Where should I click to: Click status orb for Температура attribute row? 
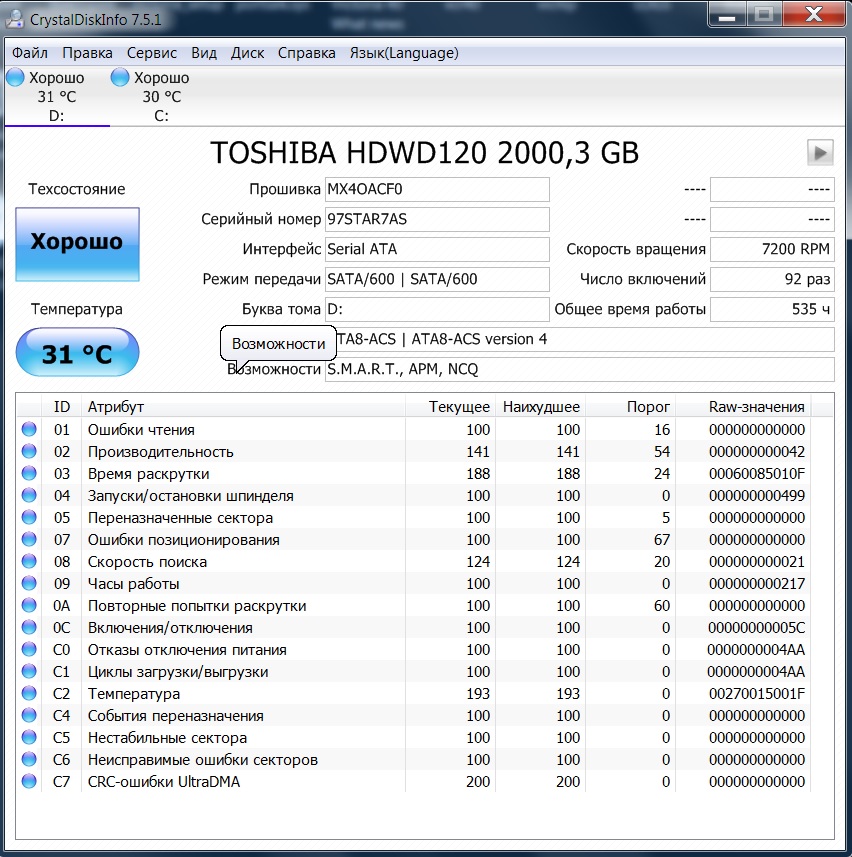(29, 694)
